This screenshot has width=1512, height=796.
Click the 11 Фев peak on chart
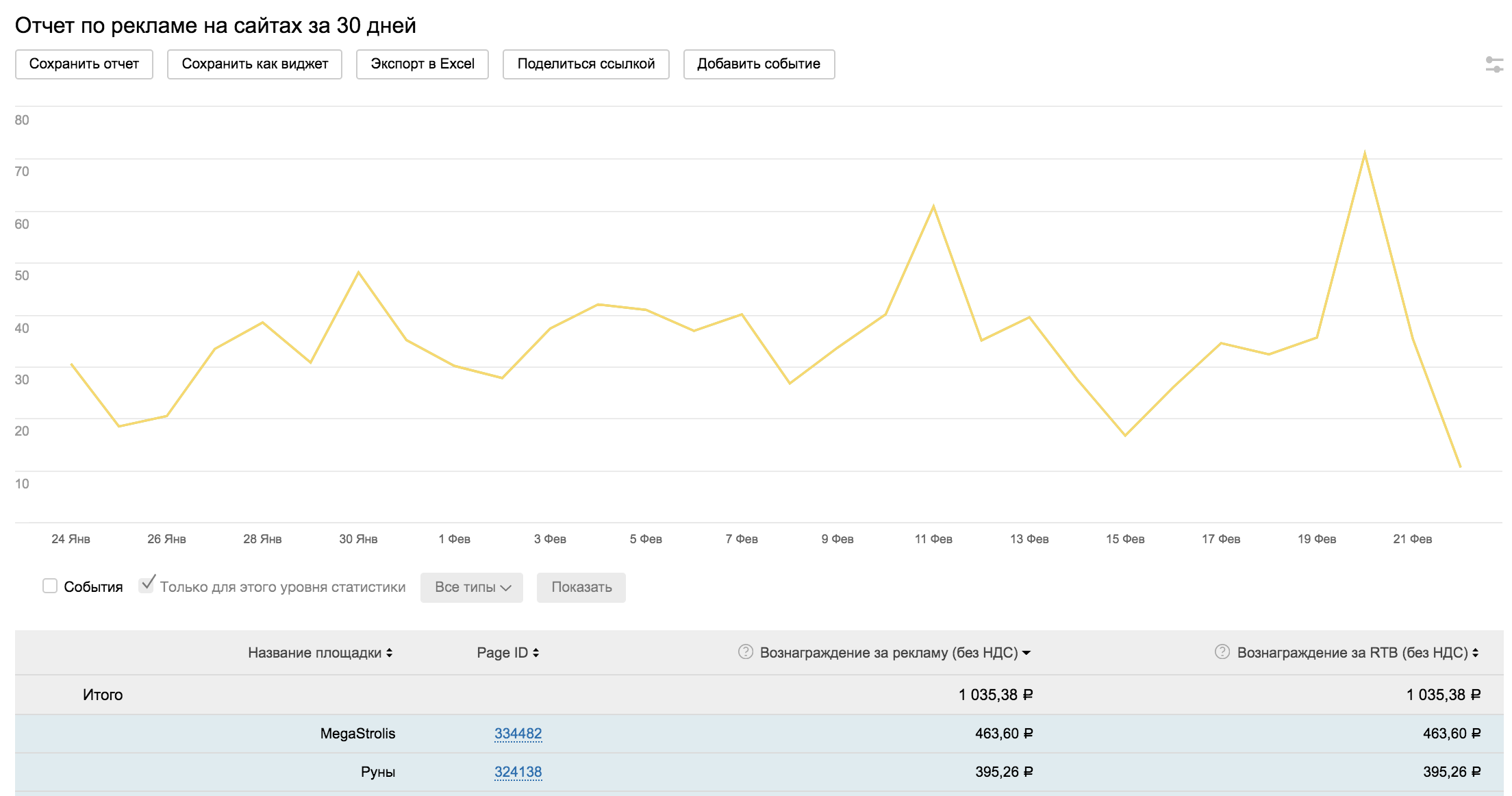tap(933, 206)
